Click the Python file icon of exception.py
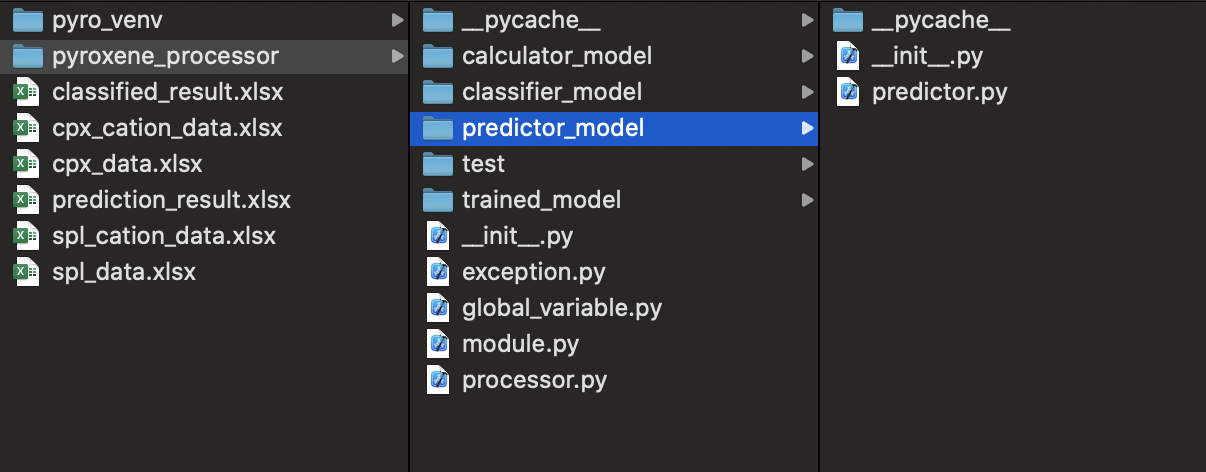The height and width of the screenshot is (472, 1206). point(437,272)
